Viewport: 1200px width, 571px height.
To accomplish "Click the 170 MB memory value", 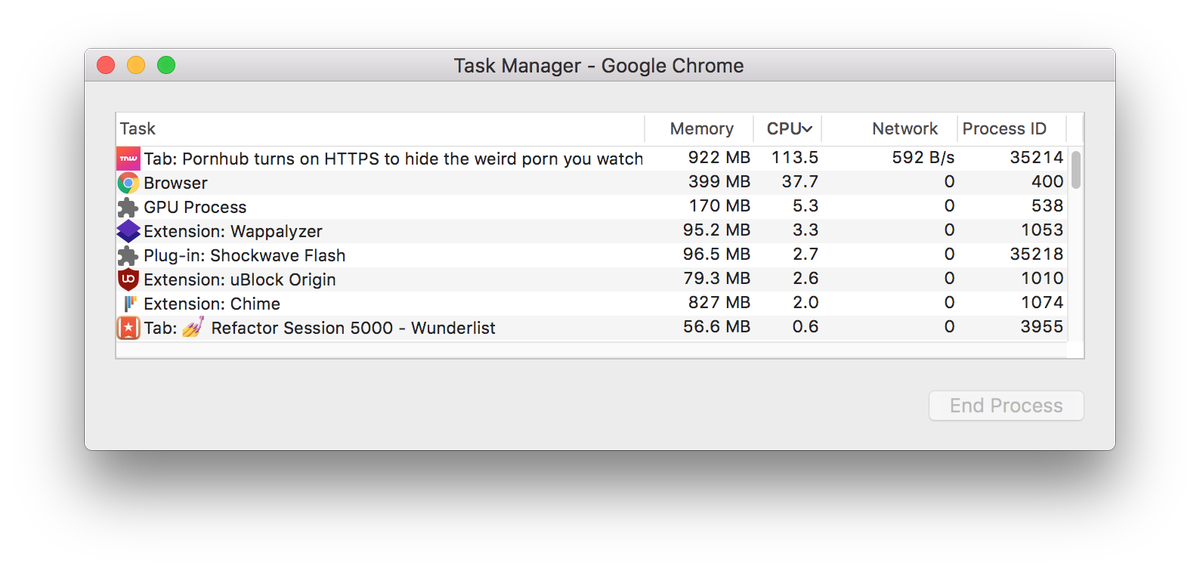I will pyautogui.click(x=720, y=206).
